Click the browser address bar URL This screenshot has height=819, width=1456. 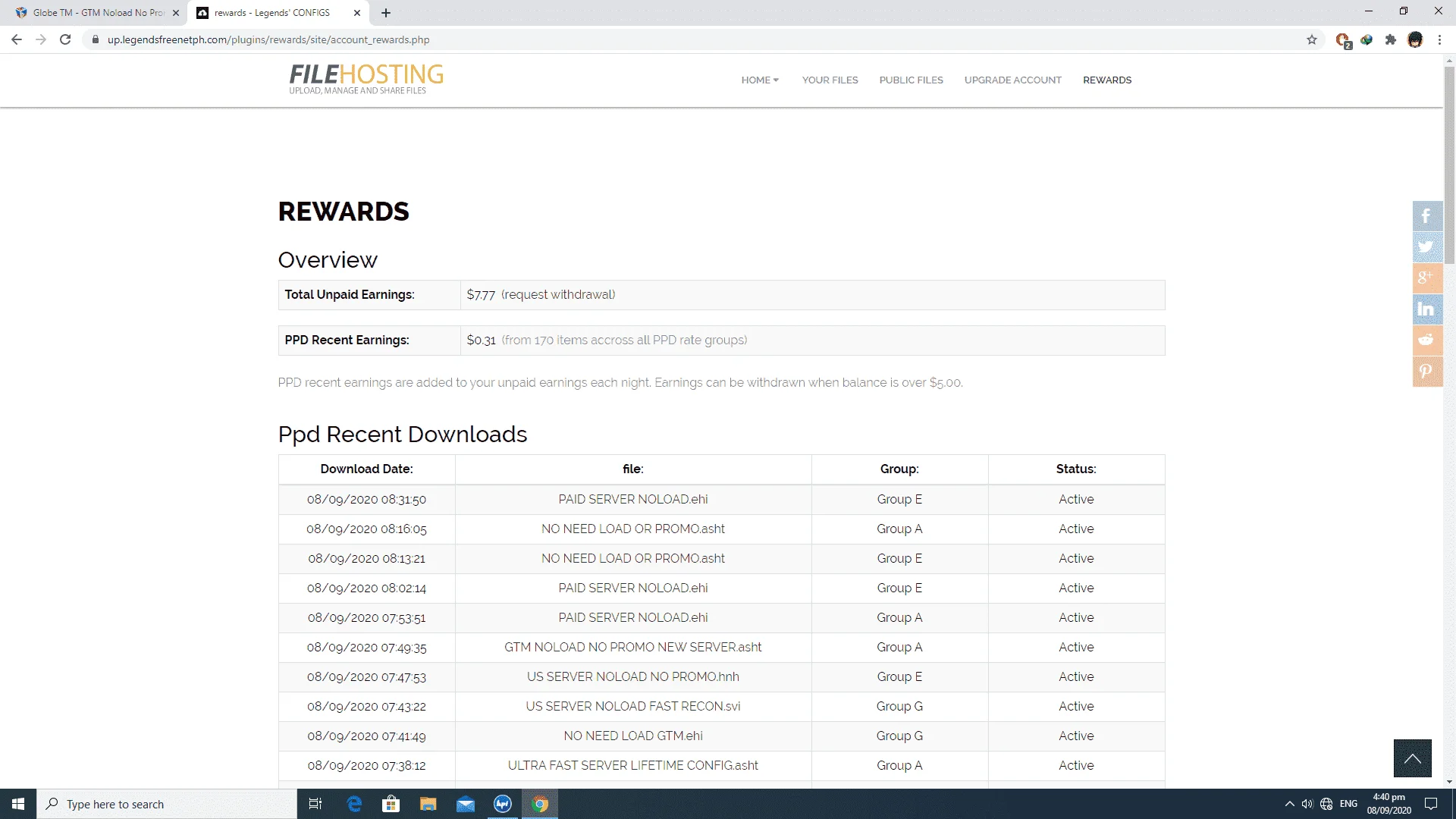click(x=268, y=39)
